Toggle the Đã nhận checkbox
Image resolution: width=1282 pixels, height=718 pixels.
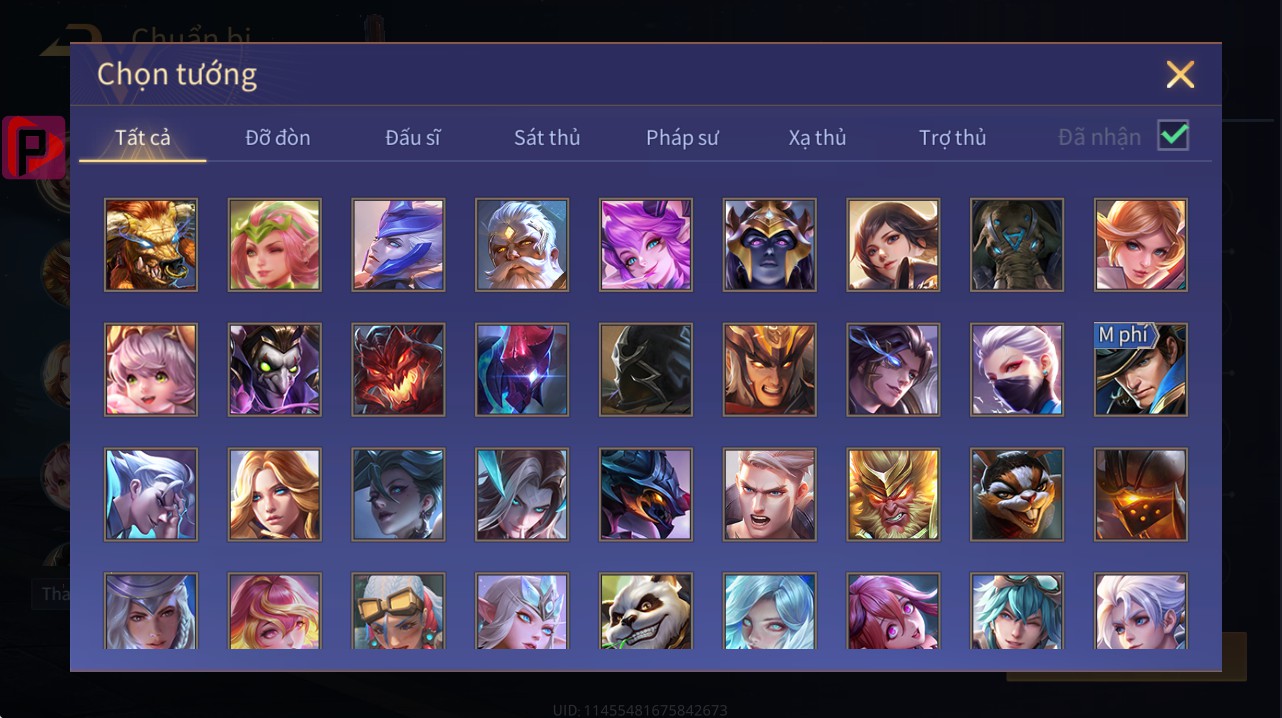click(1173, 136)
